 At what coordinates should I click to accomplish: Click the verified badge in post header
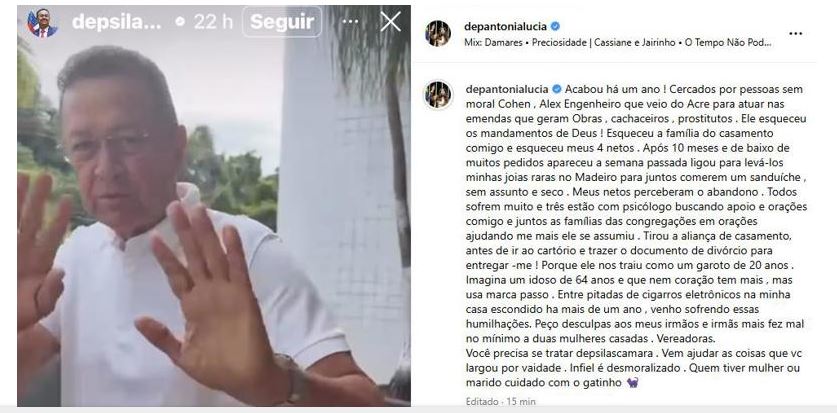[555, 26]
